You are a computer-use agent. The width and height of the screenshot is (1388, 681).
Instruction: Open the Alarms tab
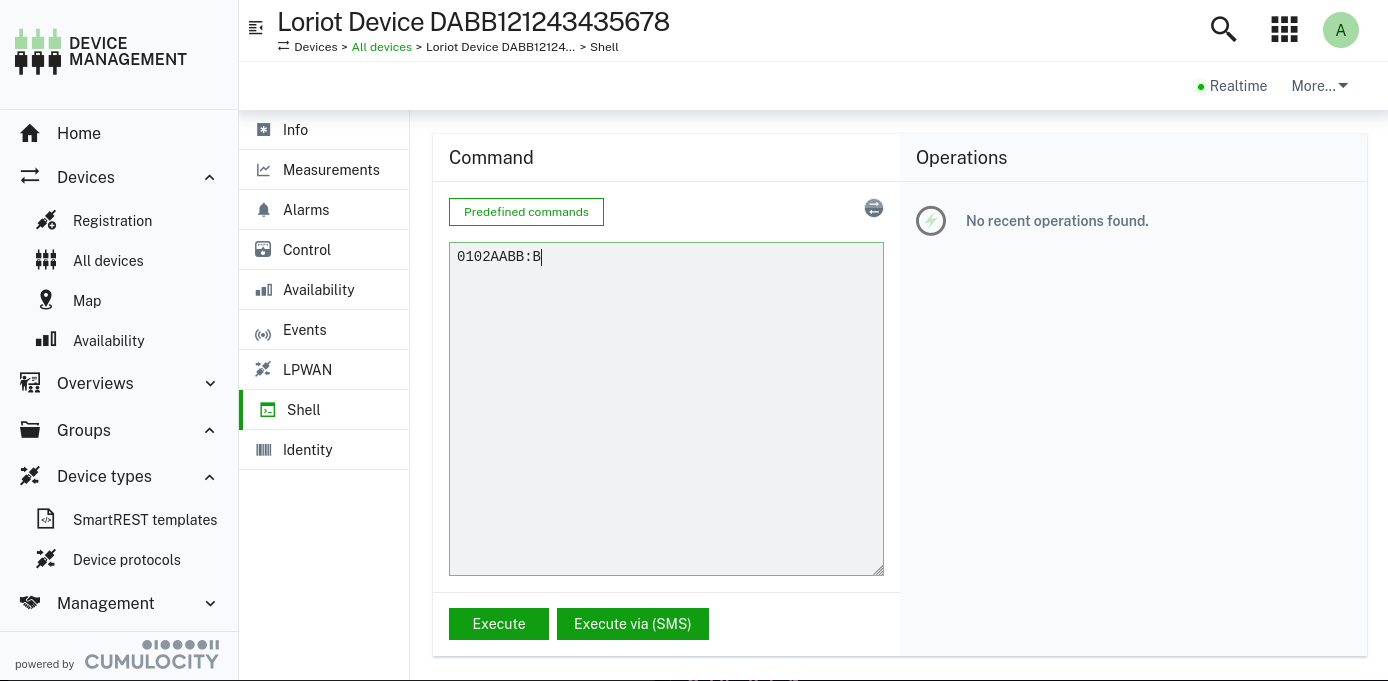pyautogui.click(x=306, y=210)
